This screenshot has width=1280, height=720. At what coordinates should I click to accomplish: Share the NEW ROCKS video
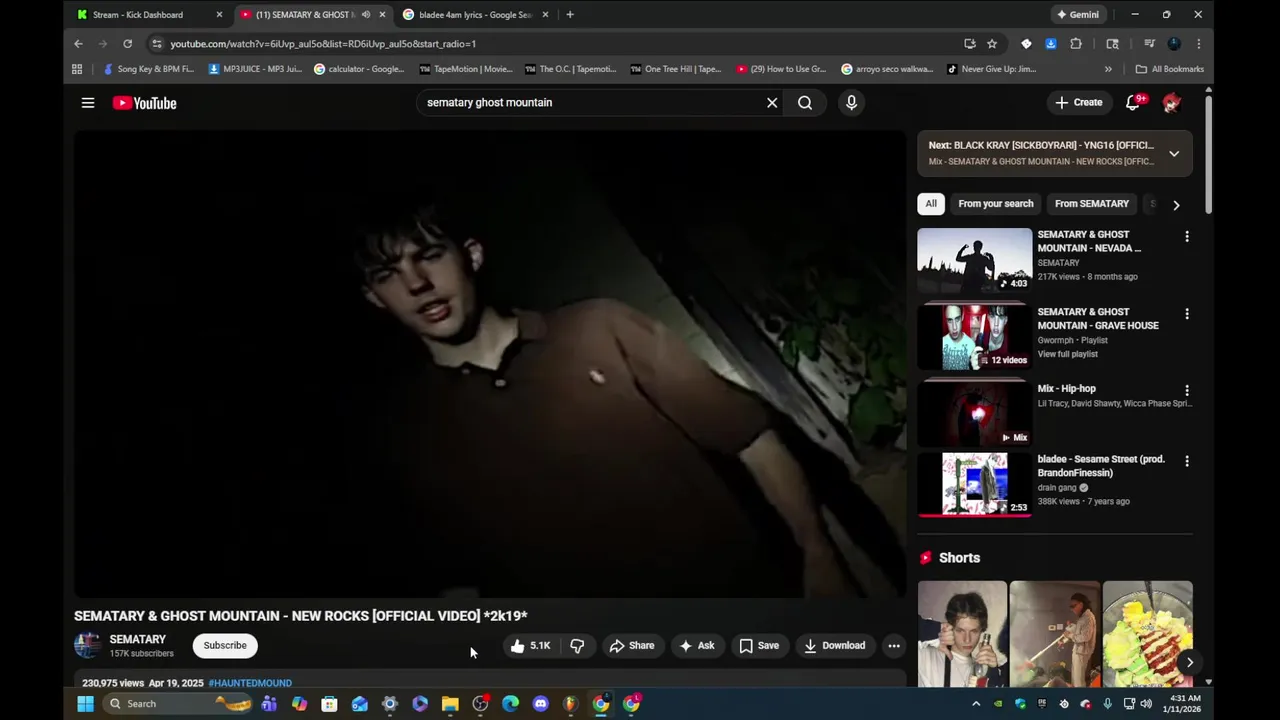[631, 646]
